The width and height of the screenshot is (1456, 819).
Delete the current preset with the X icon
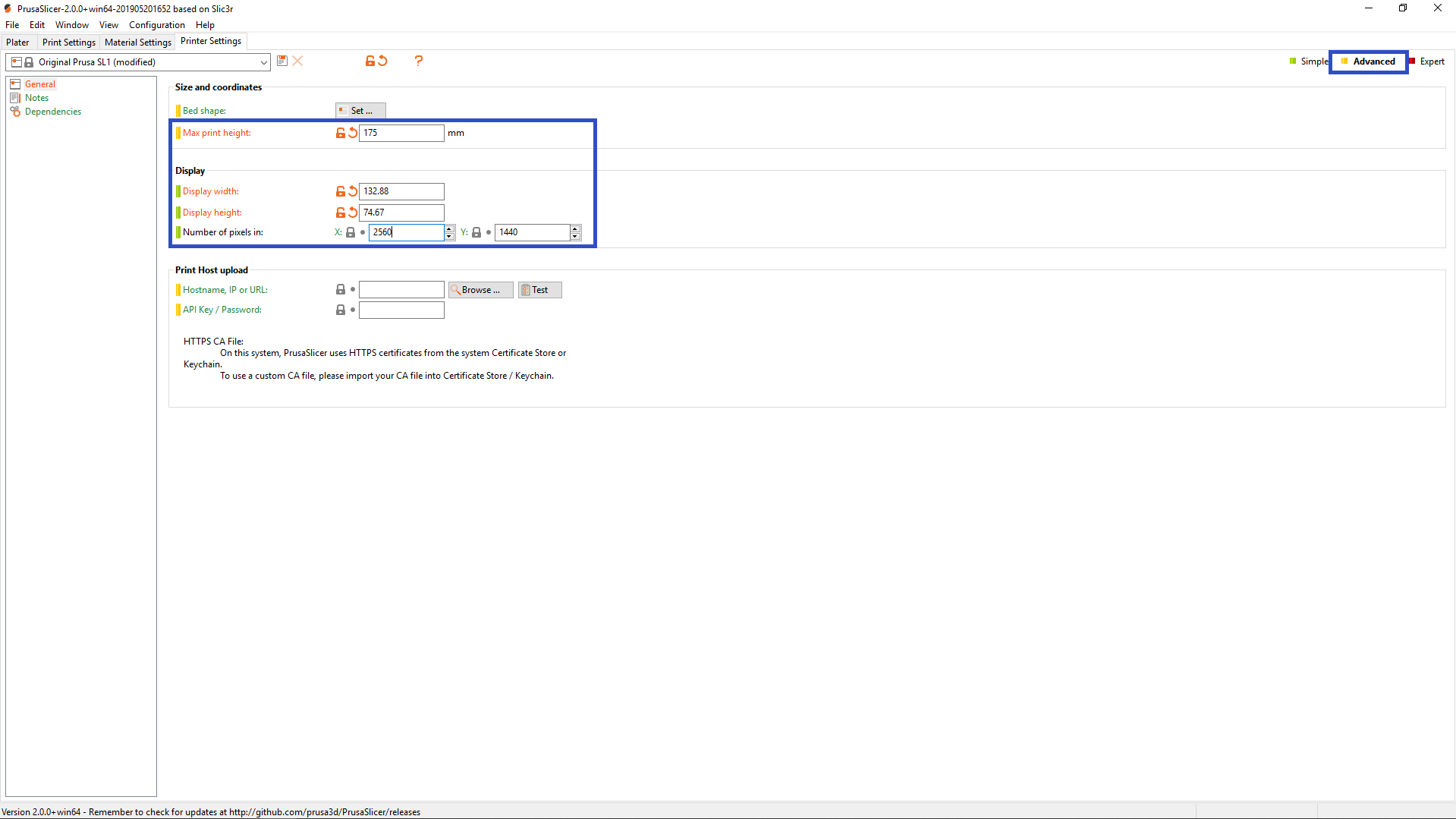click(x=298, y=61)
